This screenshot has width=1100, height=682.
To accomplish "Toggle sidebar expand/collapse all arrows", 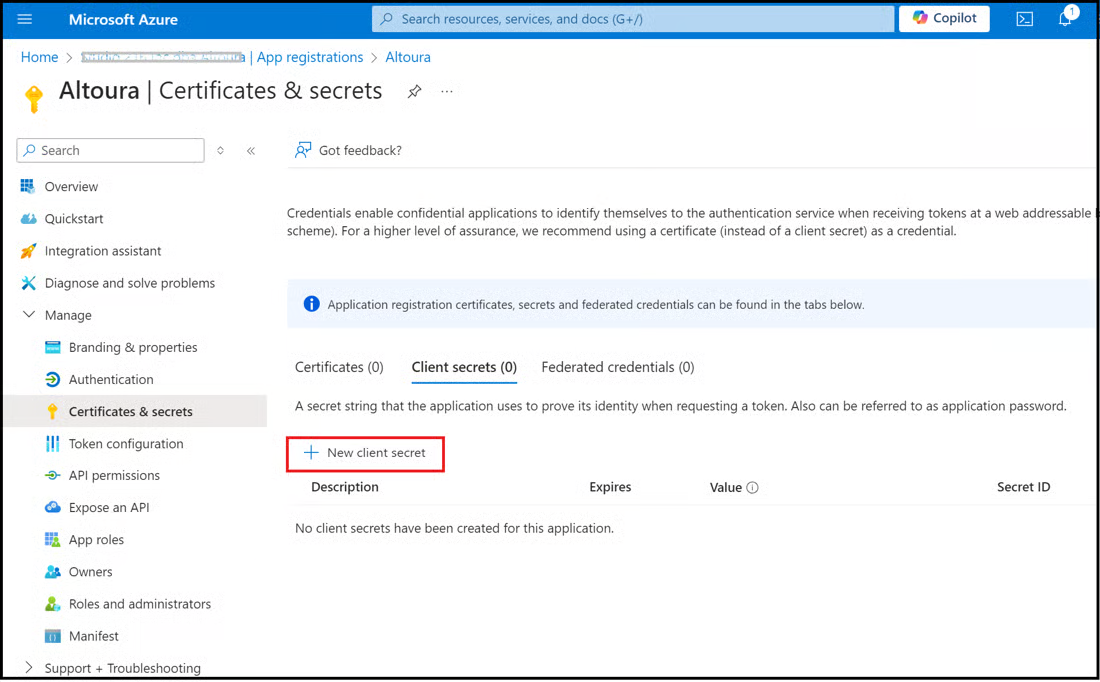I will [220, 150].
